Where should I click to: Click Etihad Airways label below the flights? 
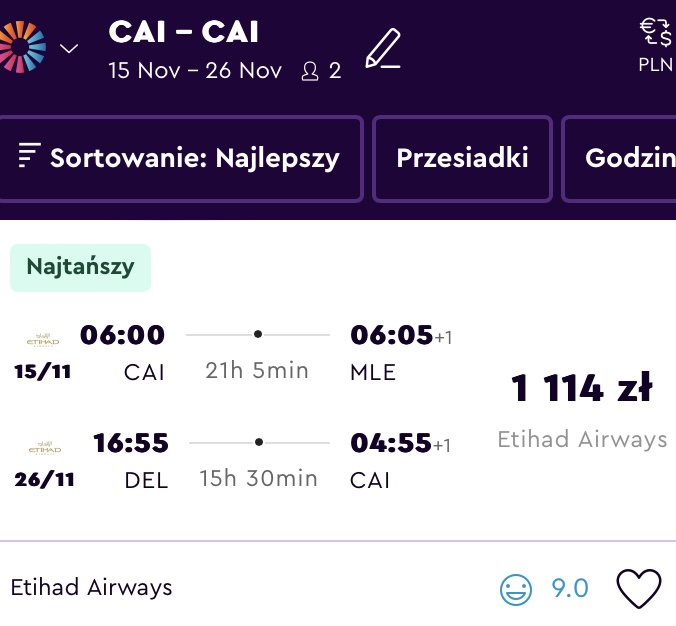(91, 588)
